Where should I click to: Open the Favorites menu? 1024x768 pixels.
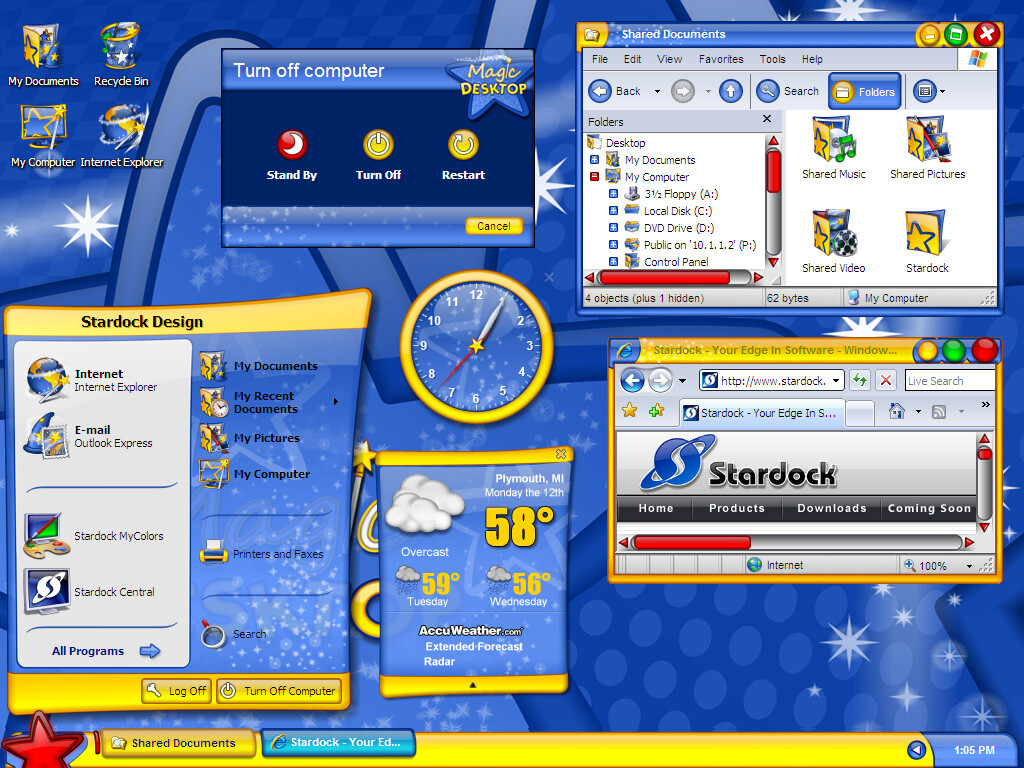(x=721, y=59)
